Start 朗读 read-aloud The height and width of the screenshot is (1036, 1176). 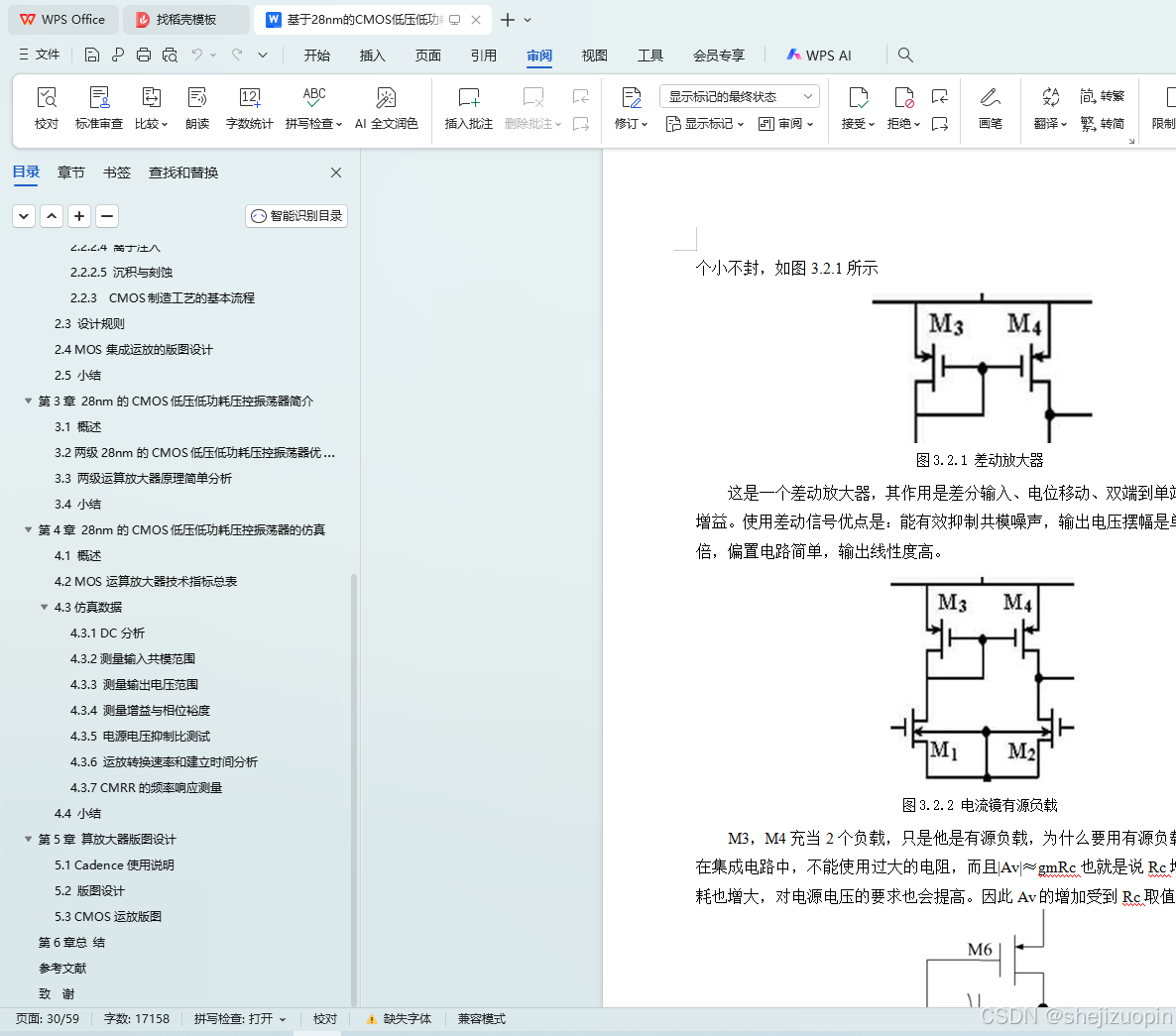coord(197,109)
